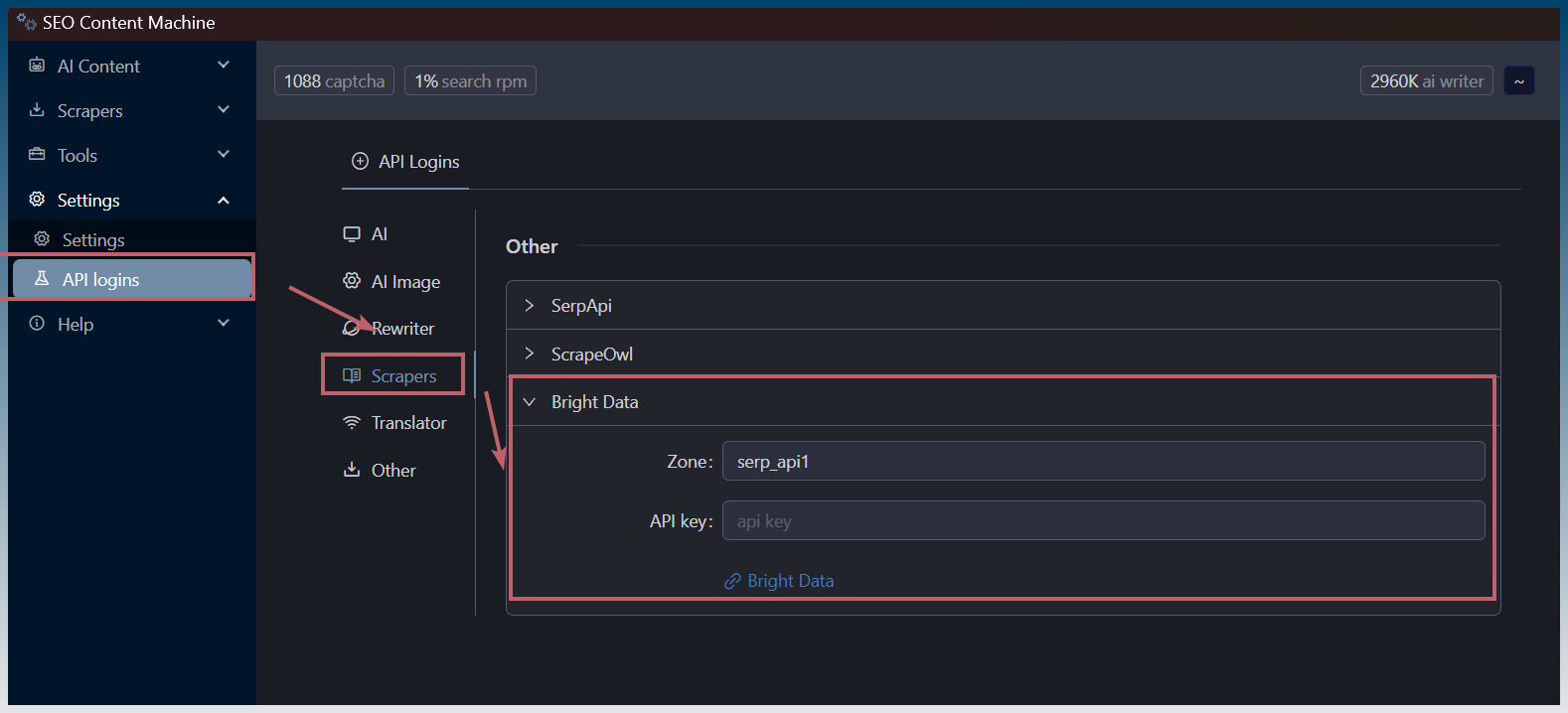Click the plus circle icon on API Logins tab
Viewport: 1568px width, 713px height.
point(360,161)
